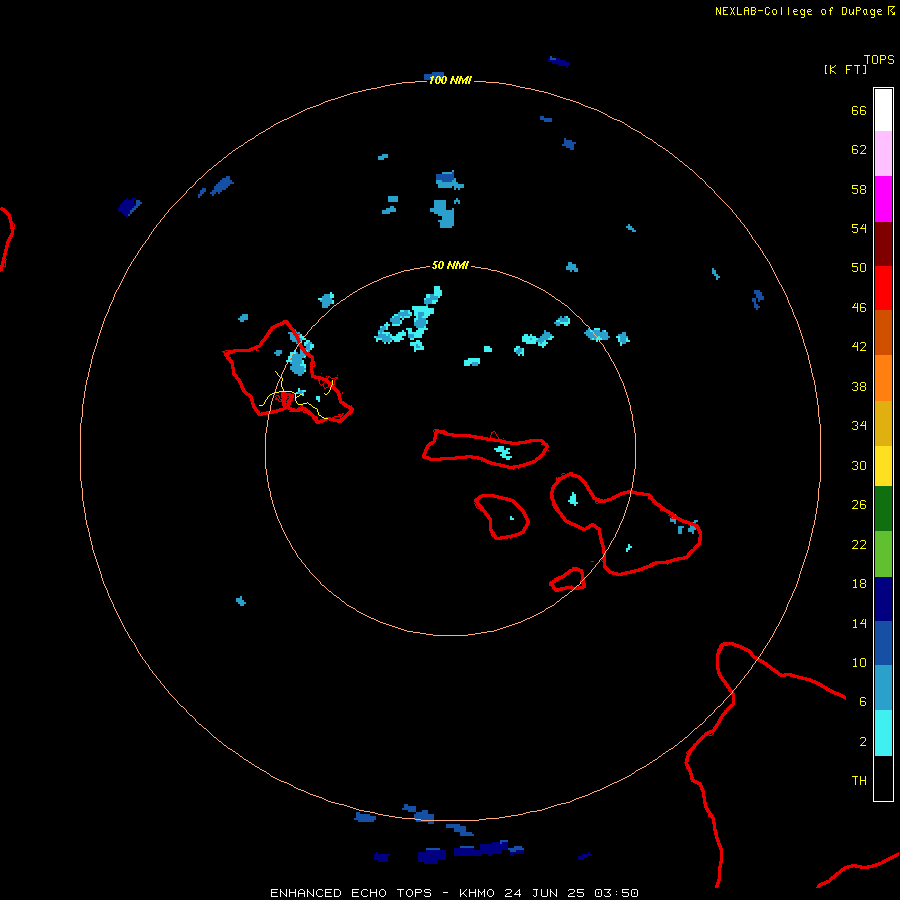This screenshot has height=900, width=900.
Task: Click the 66 legend value
Action: [x=859, y=110]
